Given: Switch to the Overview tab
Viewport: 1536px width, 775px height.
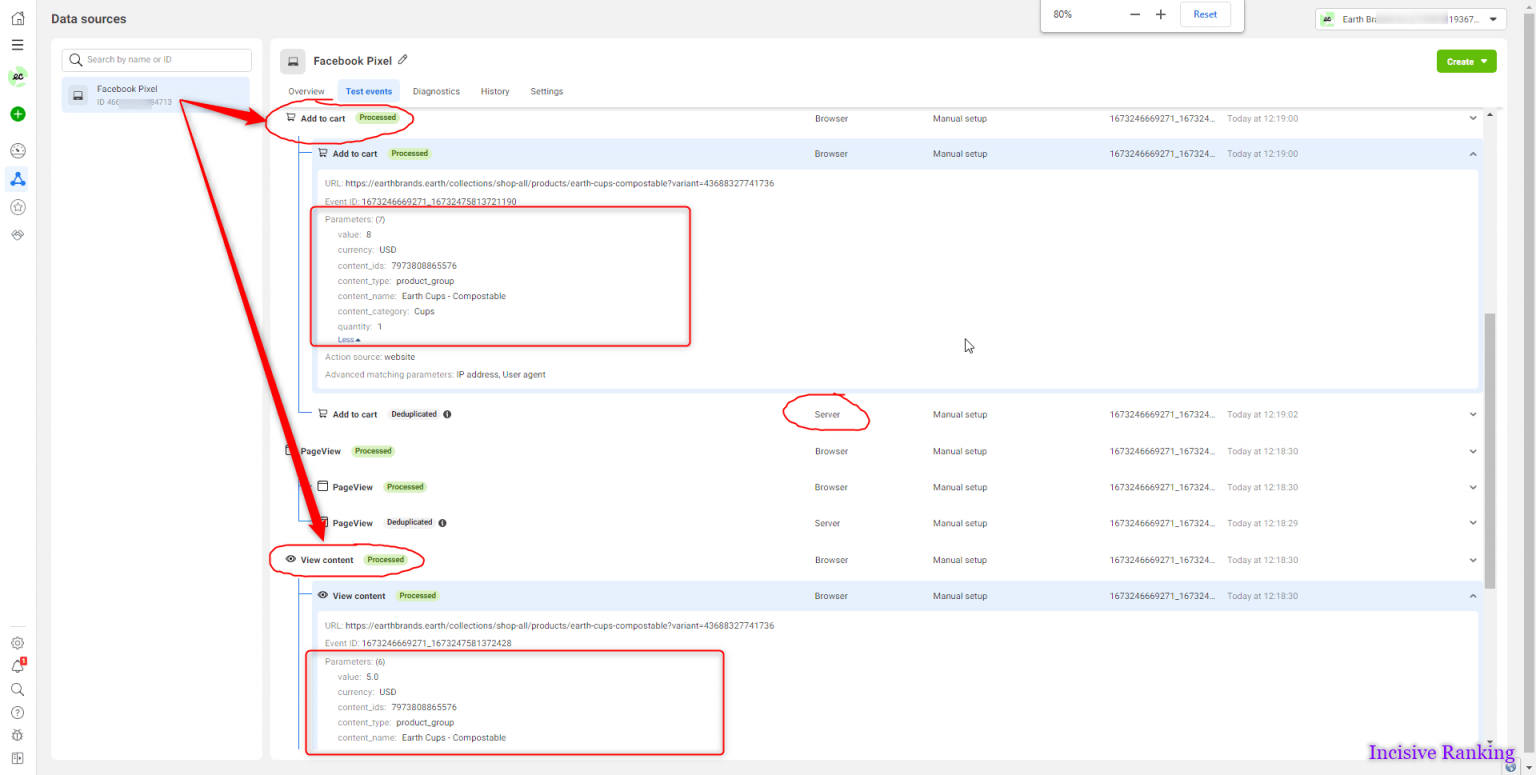Looking at the screenshot, I should click(x=306, y=91).
